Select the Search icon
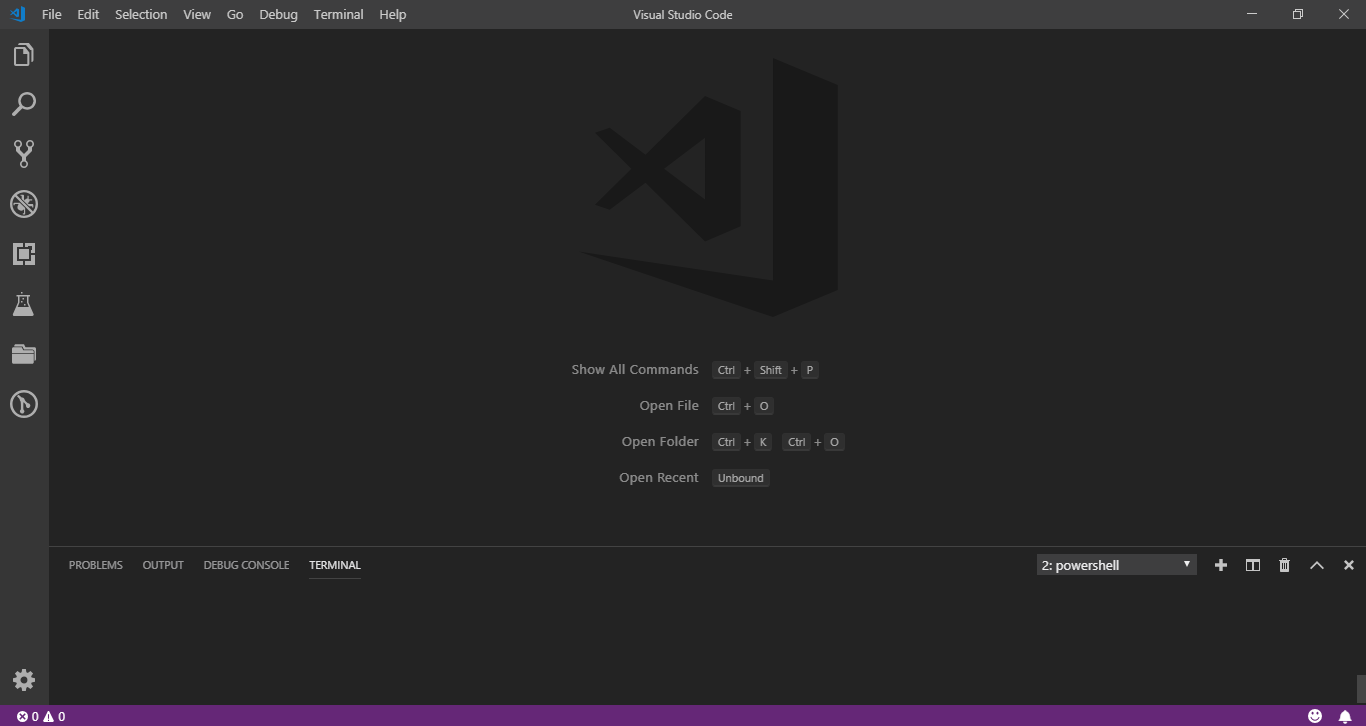This screenshot has height=726, width=1366. [24, 104]
